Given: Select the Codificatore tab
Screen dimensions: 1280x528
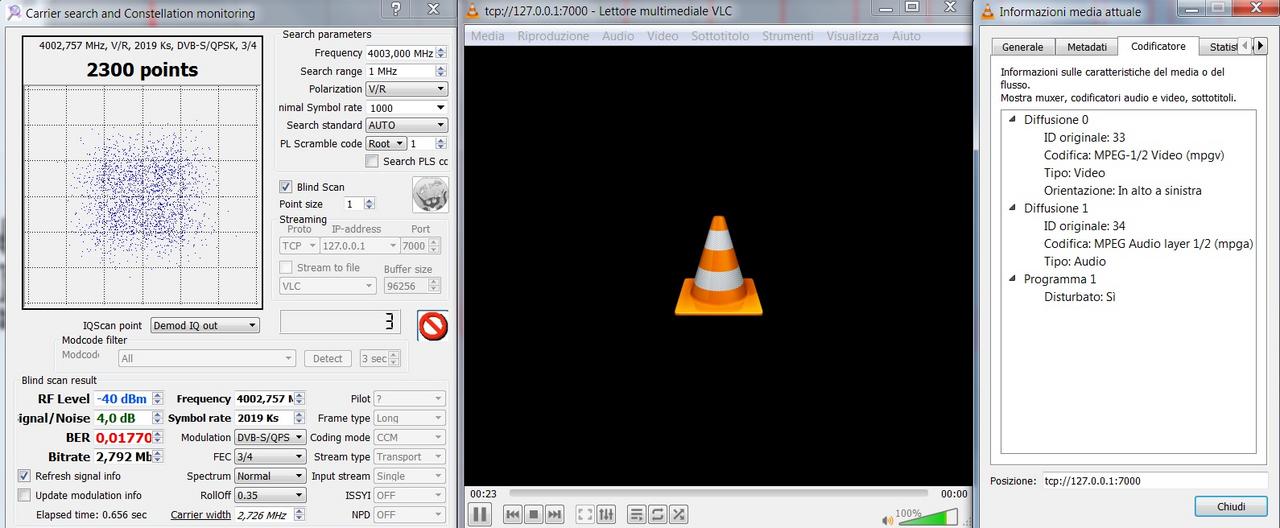Looking at the screenshot, I should click(x=1158, y=46).
